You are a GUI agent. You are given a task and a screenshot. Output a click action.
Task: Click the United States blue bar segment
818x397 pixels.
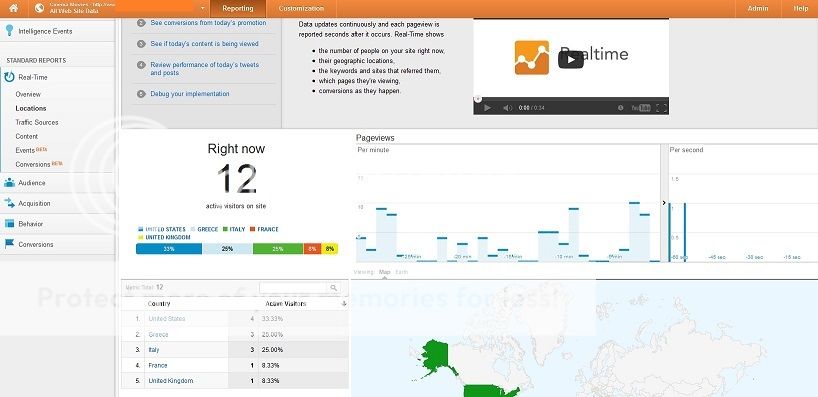(169, 249)
